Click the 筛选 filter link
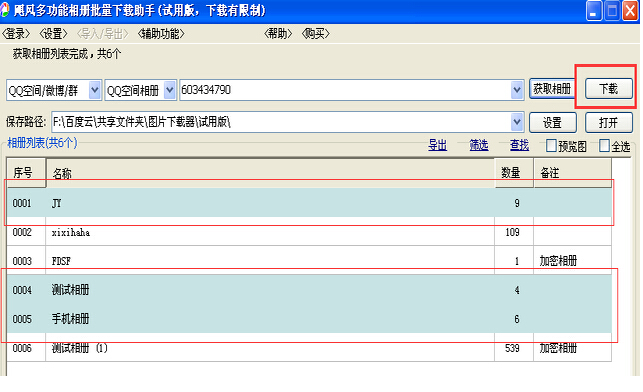 (x=479, y=145)
